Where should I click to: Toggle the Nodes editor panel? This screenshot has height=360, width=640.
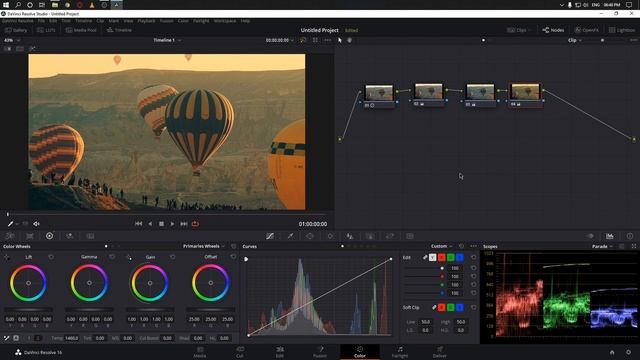553,30
